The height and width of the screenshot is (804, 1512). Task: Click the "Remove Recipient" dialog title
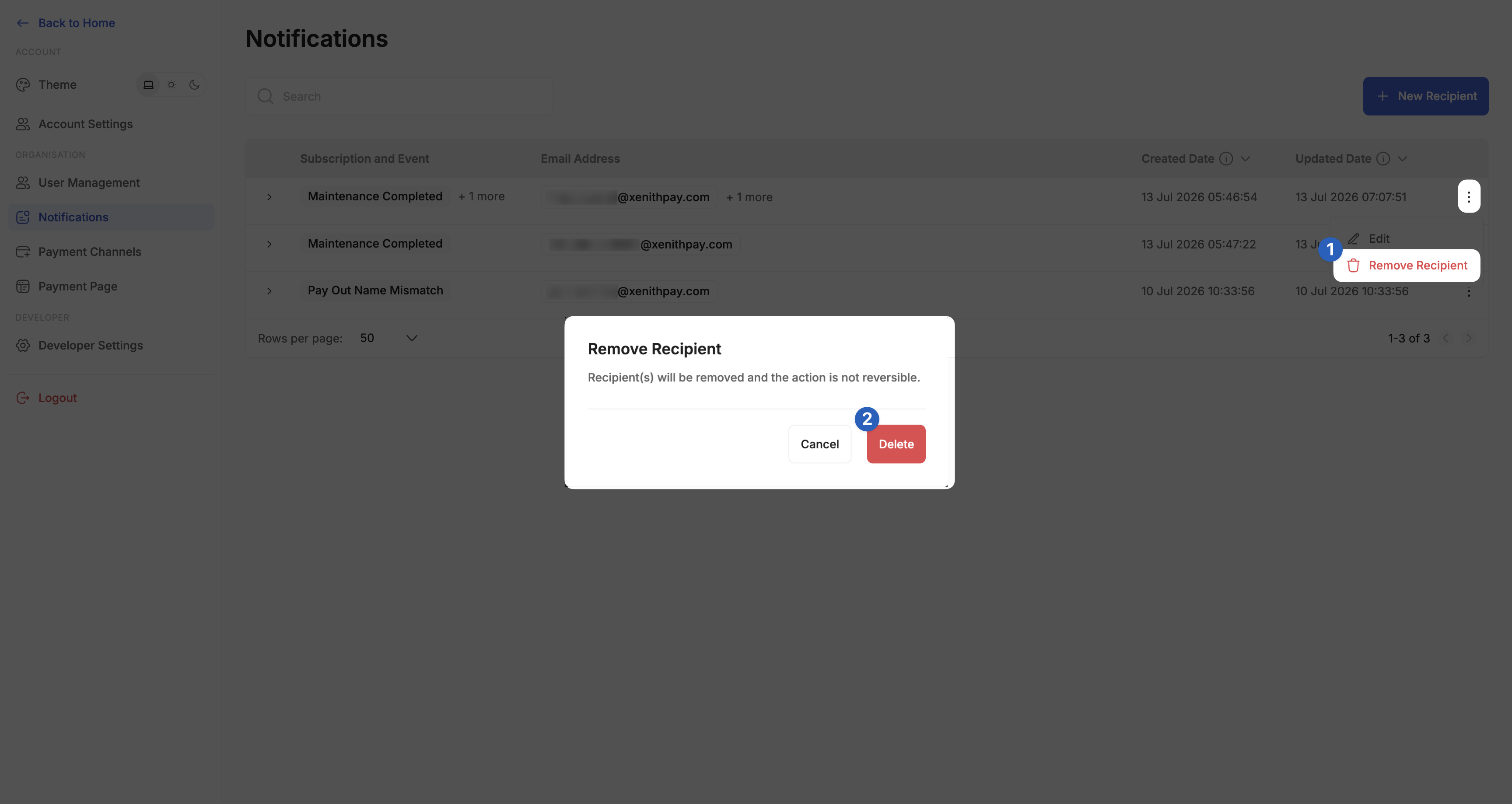(654, 349)
